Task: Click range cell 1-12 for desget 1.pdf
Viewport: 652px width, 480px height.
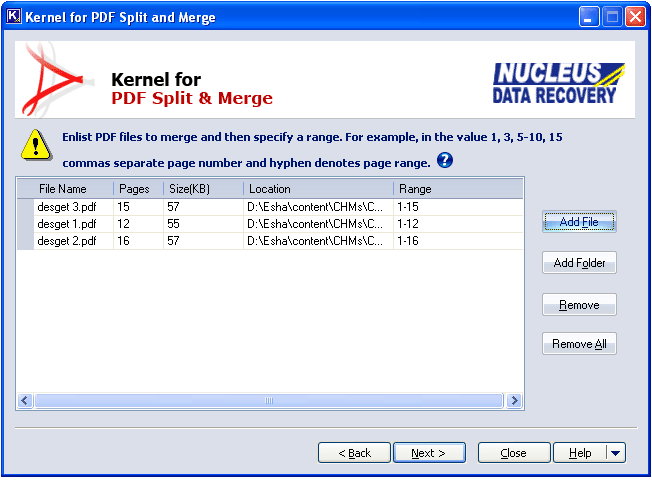Action: [458, 224]
